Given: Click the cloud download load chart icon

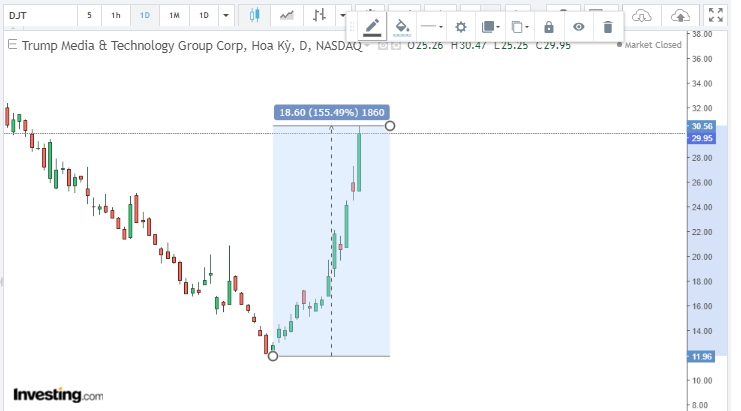Looking at the screenshot, I should 643,16.
